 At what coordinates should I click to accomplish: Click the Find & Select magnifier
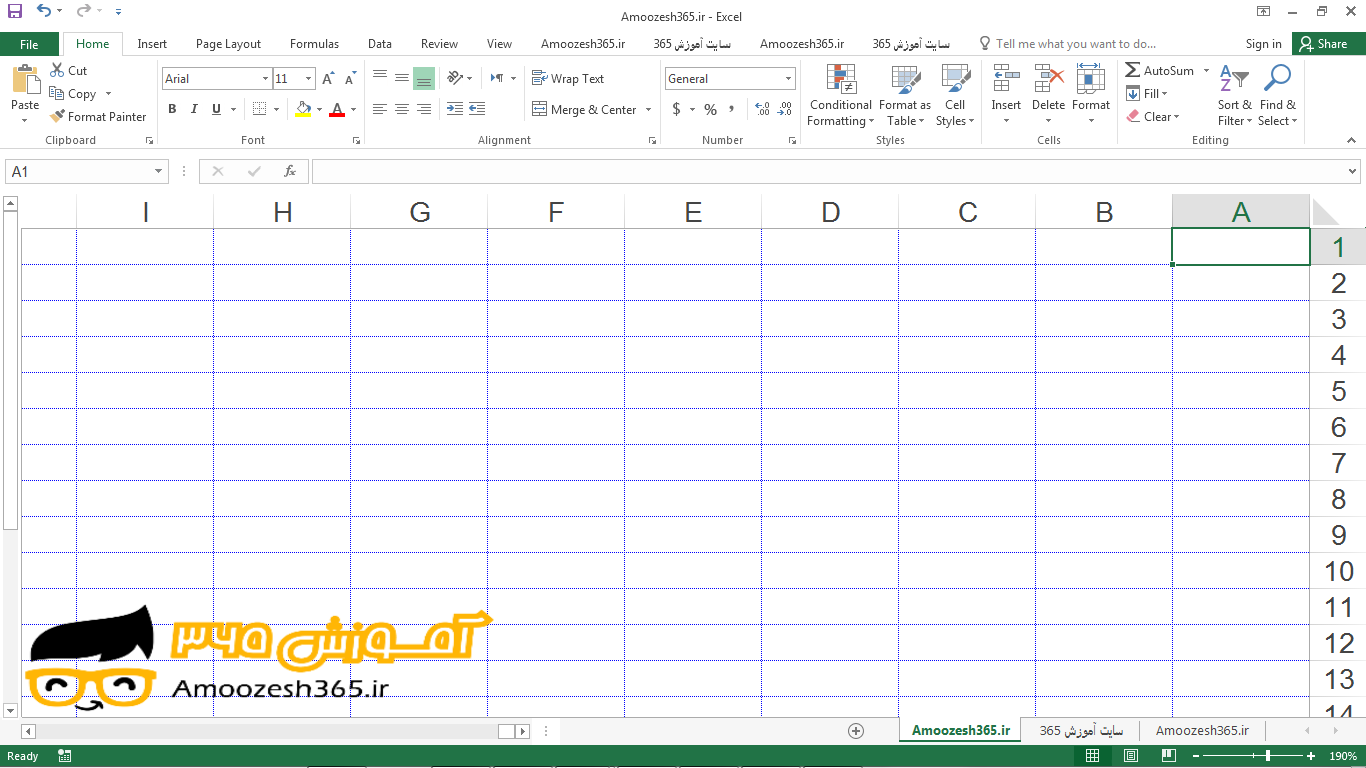point(1277,79)
